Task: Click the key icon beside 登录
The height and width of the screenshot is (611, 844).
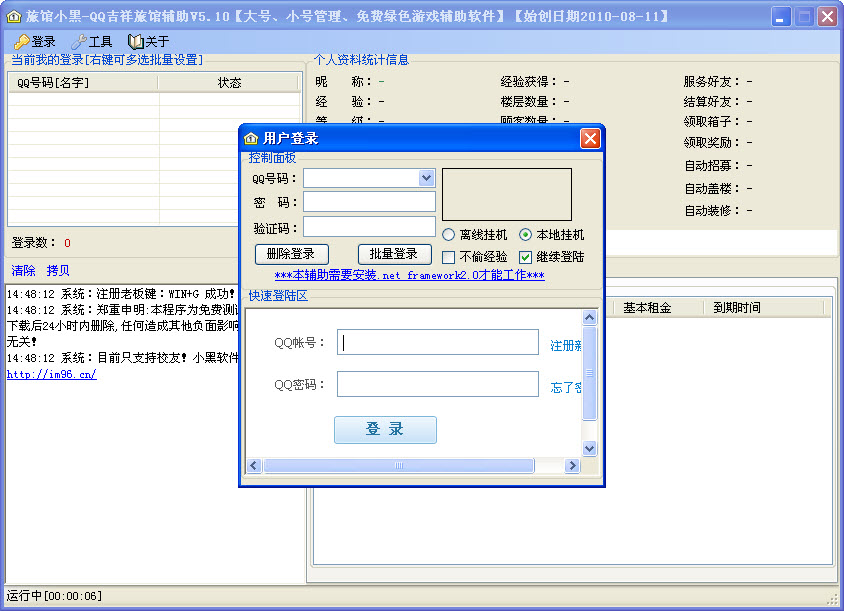Action: [22, 41]
